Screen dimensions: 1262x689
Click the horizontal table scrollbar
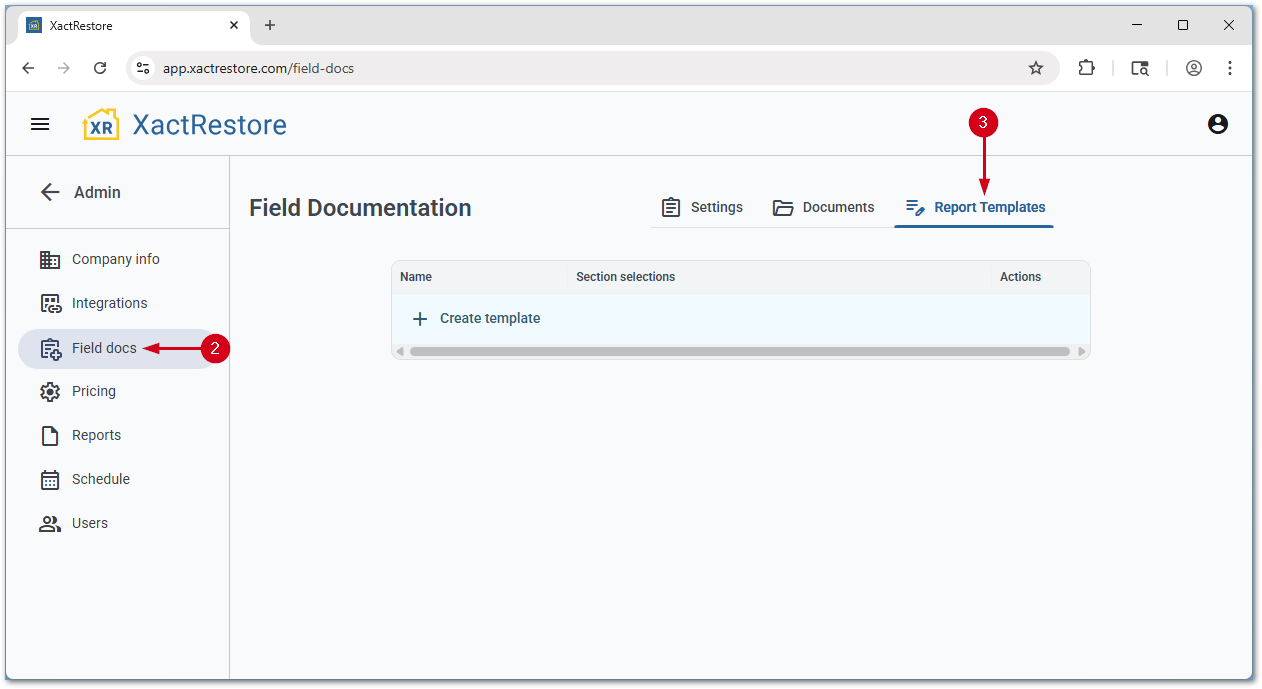click(x=740, y=352)
